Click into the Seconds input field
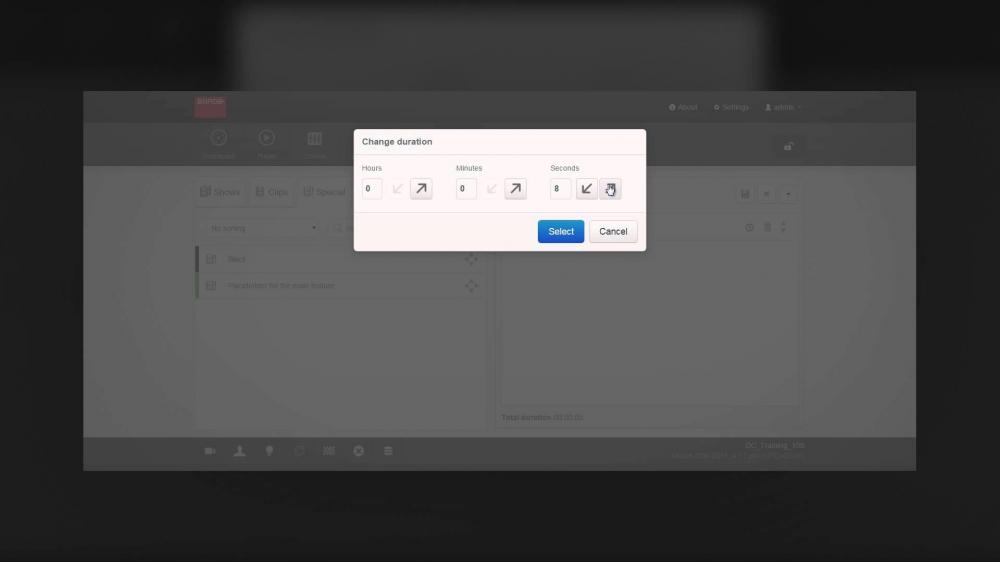 [560, 188]
